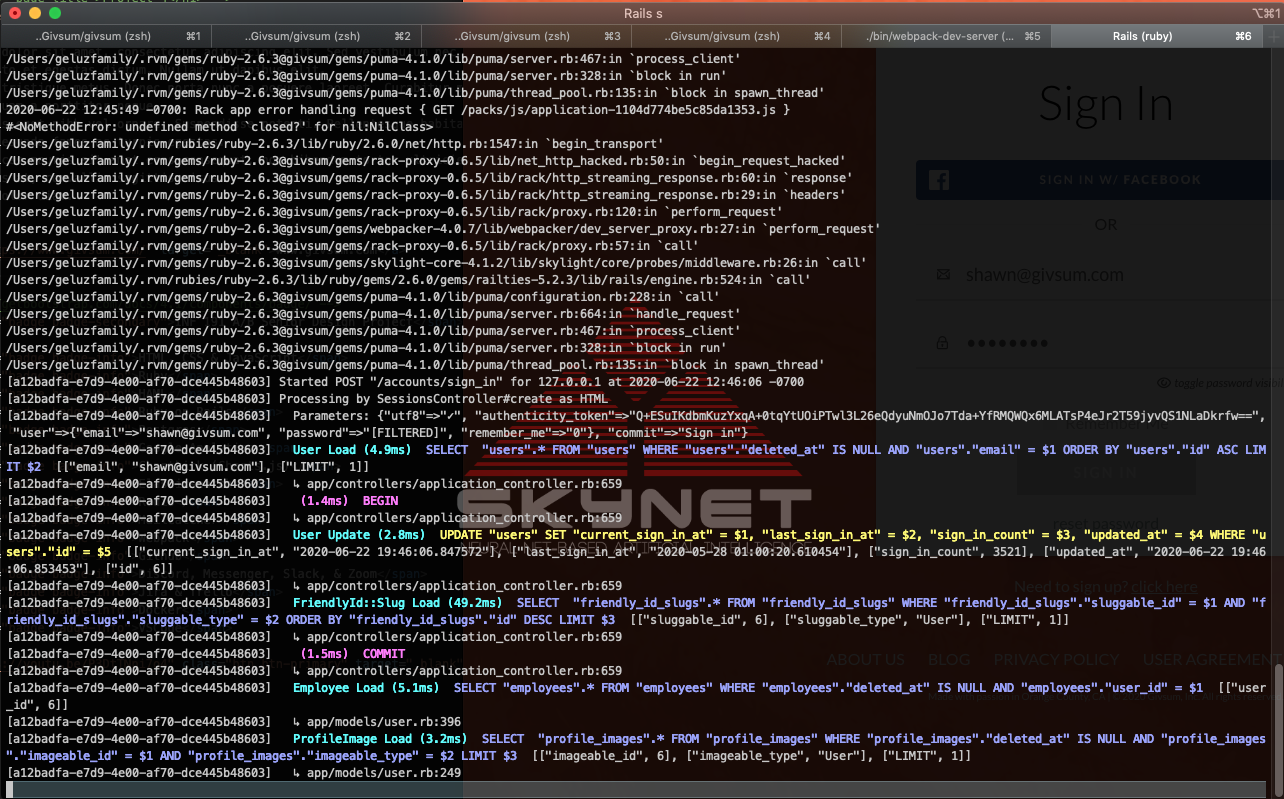Open the reset password link
This screenshot has height=799, width=1284.
coord(1105,523)
